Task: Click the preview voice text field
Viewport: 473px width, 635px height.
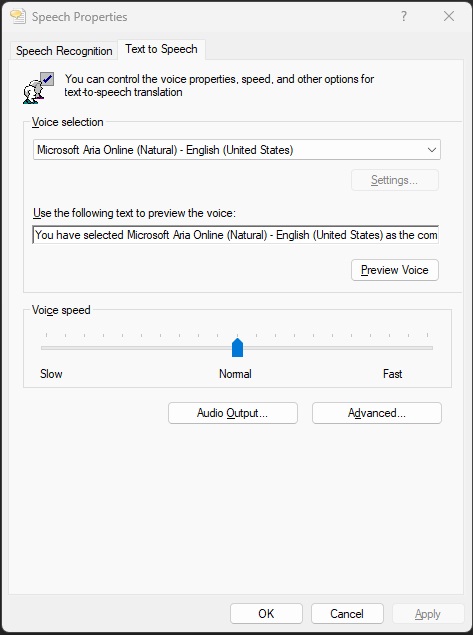Action: tap(235, 235)
